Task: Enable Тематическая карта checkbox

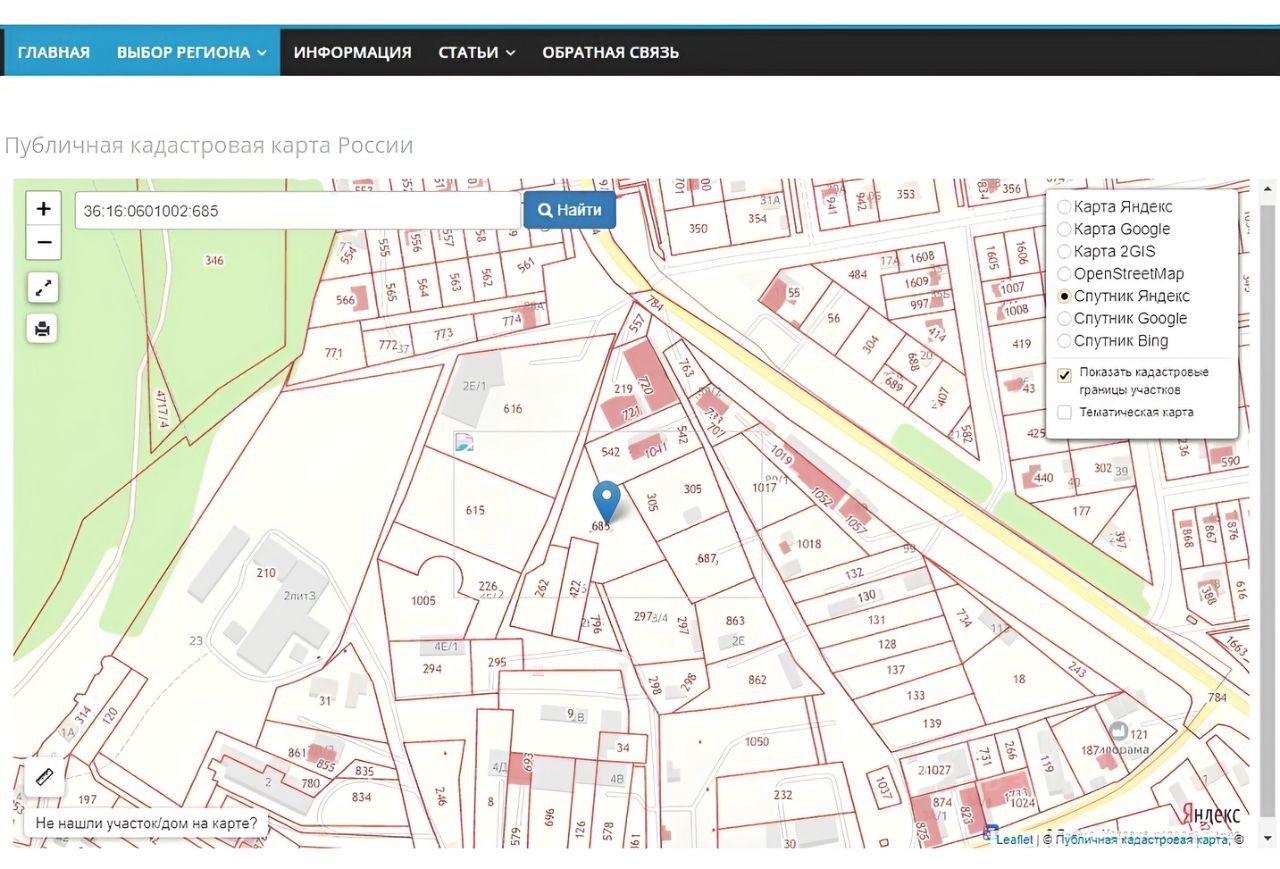Action: click(1064, 412)
